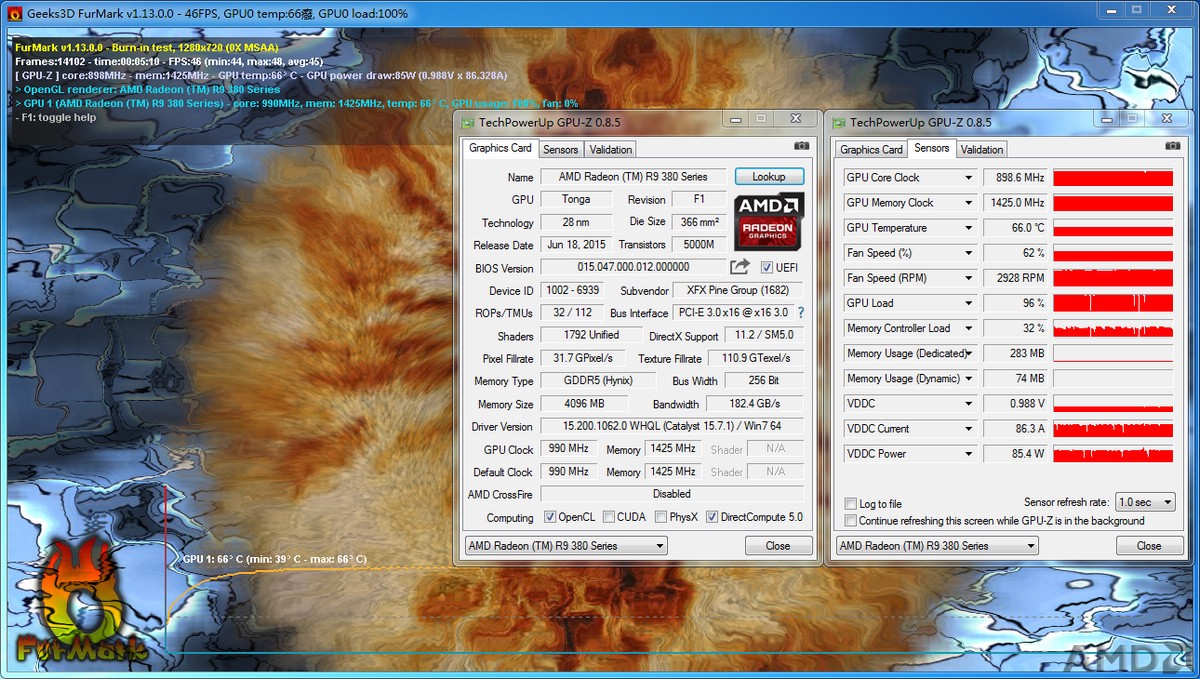The image size is (1200, 679).
Task: Select Graphics Card tab in left GPU-Z window
Action: point(501,148)
